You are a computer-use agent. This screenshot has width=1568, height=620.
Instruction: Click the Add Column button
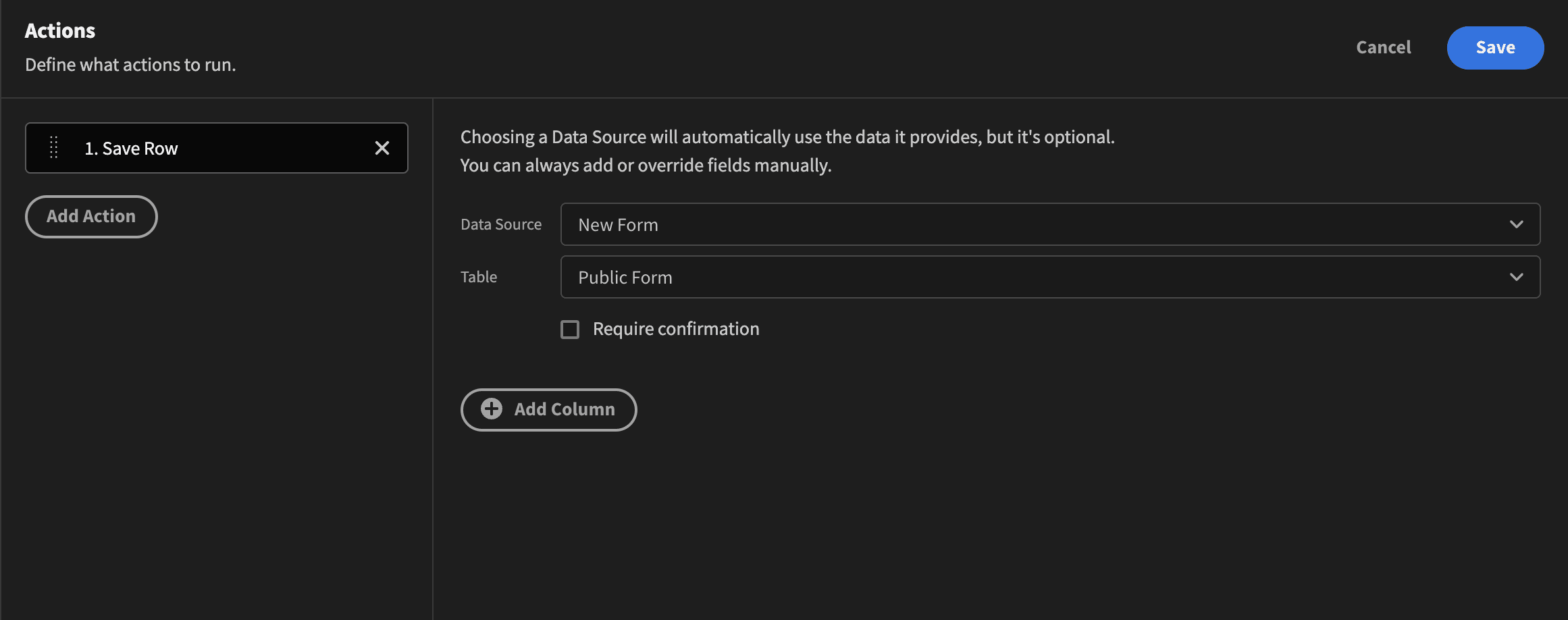click(x=548, y=410)
